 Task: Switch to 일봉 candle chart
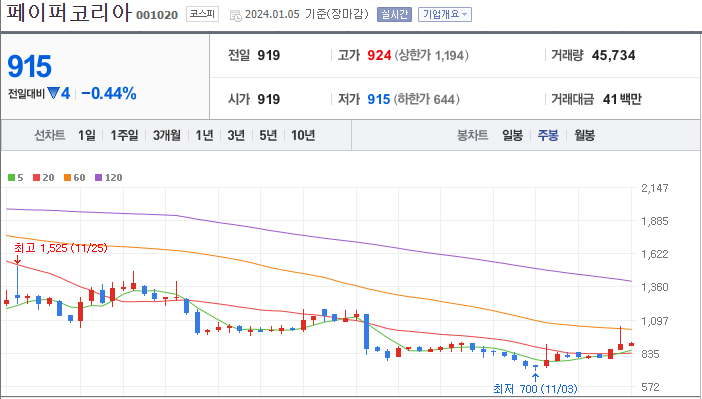pos(512,135)
